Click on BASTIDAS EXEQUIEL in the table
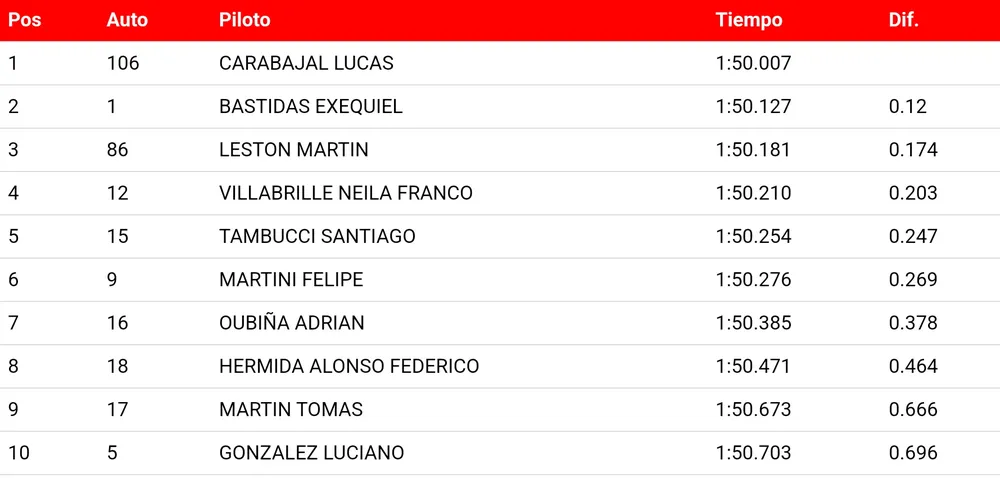 click(311, 107)
